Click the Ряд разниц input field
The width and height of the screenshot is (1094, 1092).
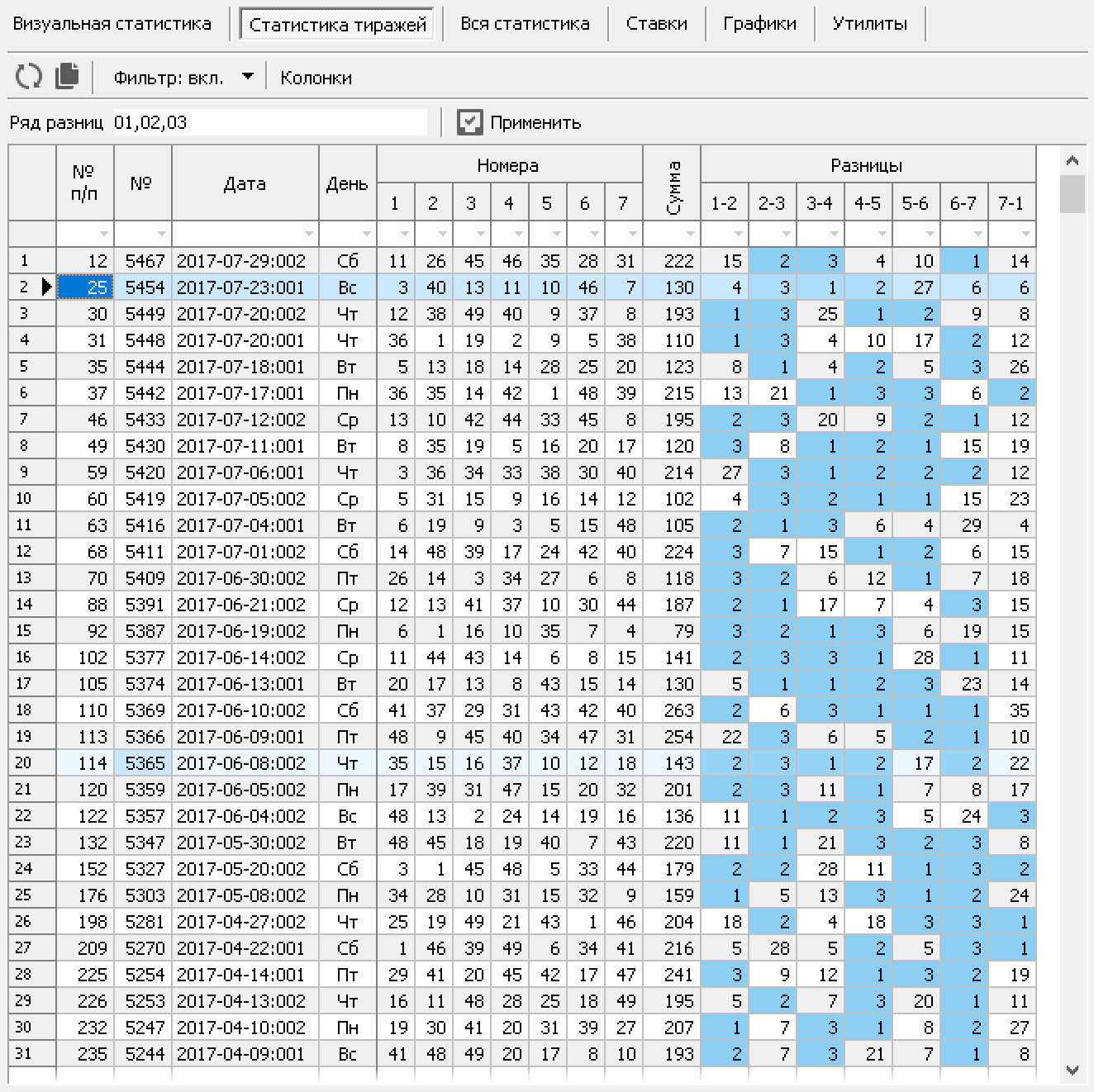(269, 122)
